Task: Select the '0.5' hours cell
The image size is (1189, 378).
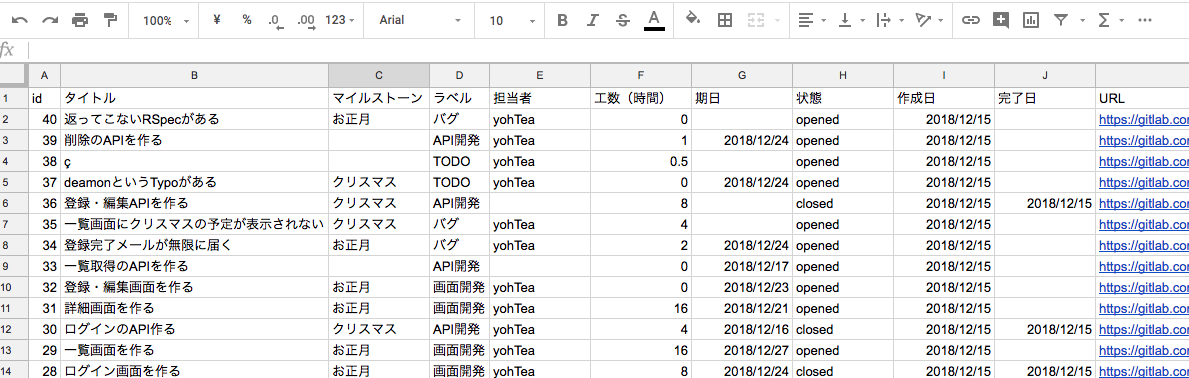Action: click(641, 161)
